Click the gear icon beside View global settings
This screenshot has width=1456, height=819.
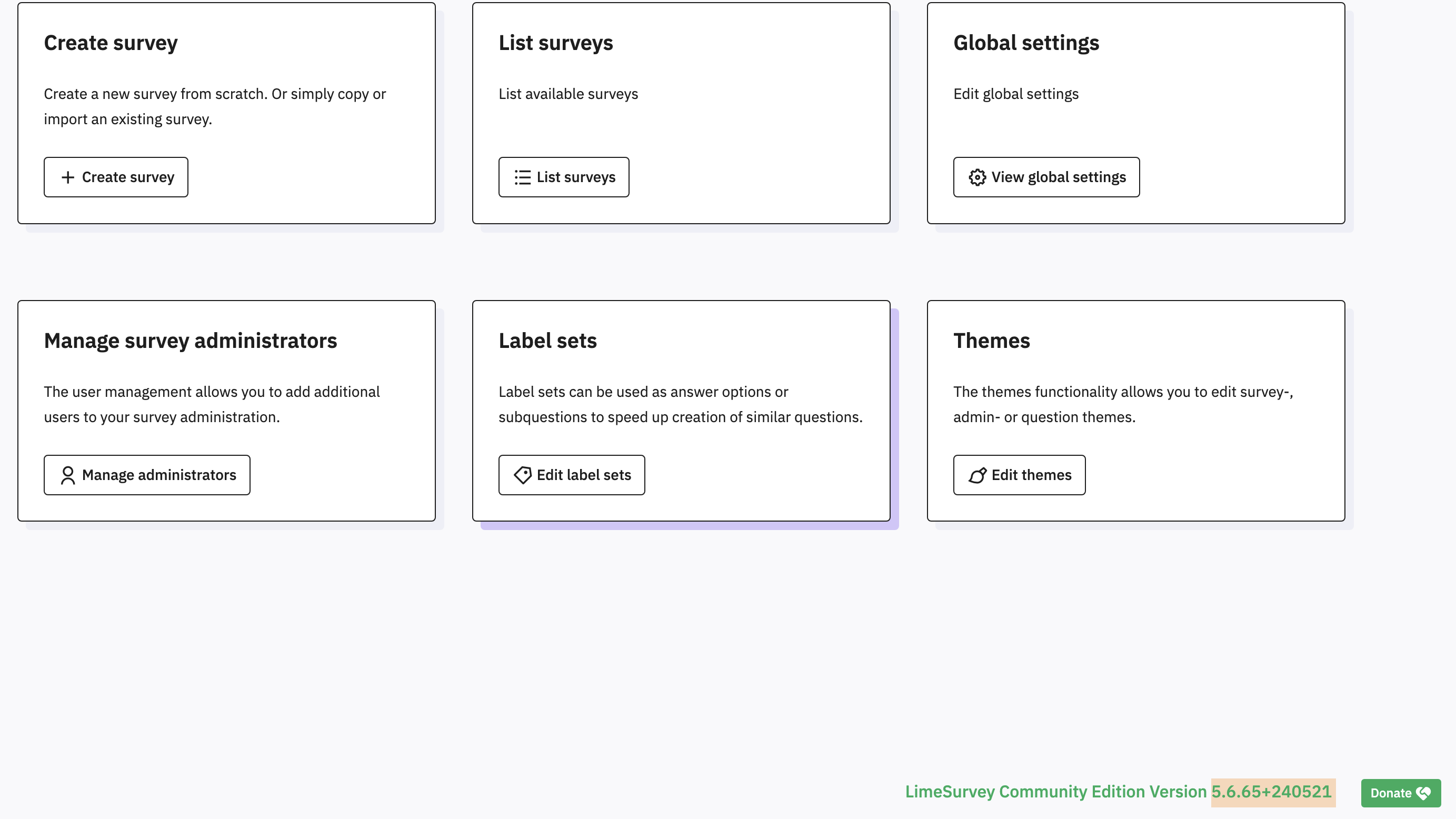pos(978,177)
